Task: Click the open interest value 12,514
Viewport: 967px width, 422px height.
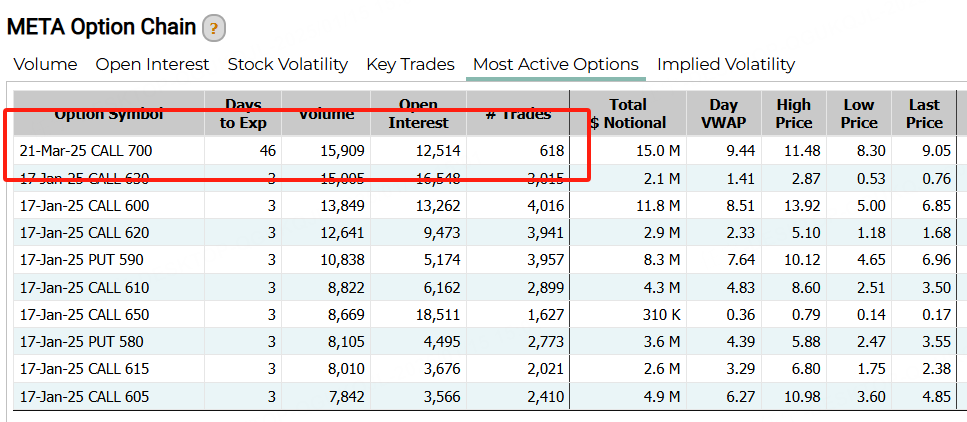Action: 437,151
